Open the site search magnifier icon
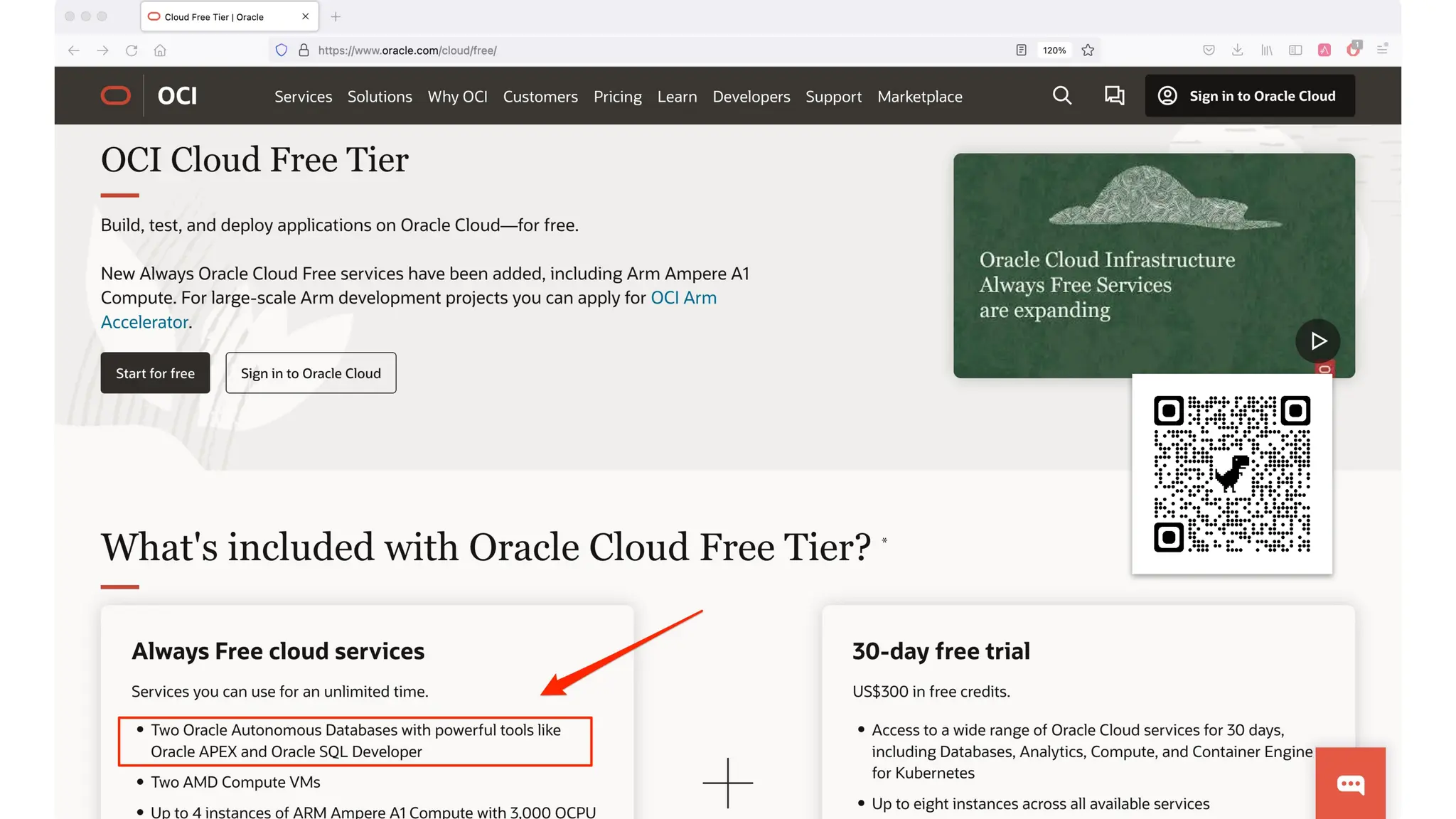 (1061, 95)
